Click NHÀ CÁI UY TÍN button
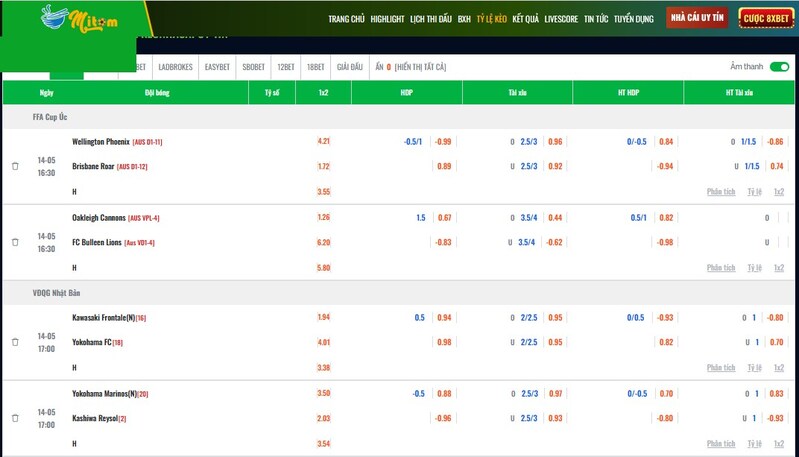Viewport: 799px width, 457px height. pos(697,18)
